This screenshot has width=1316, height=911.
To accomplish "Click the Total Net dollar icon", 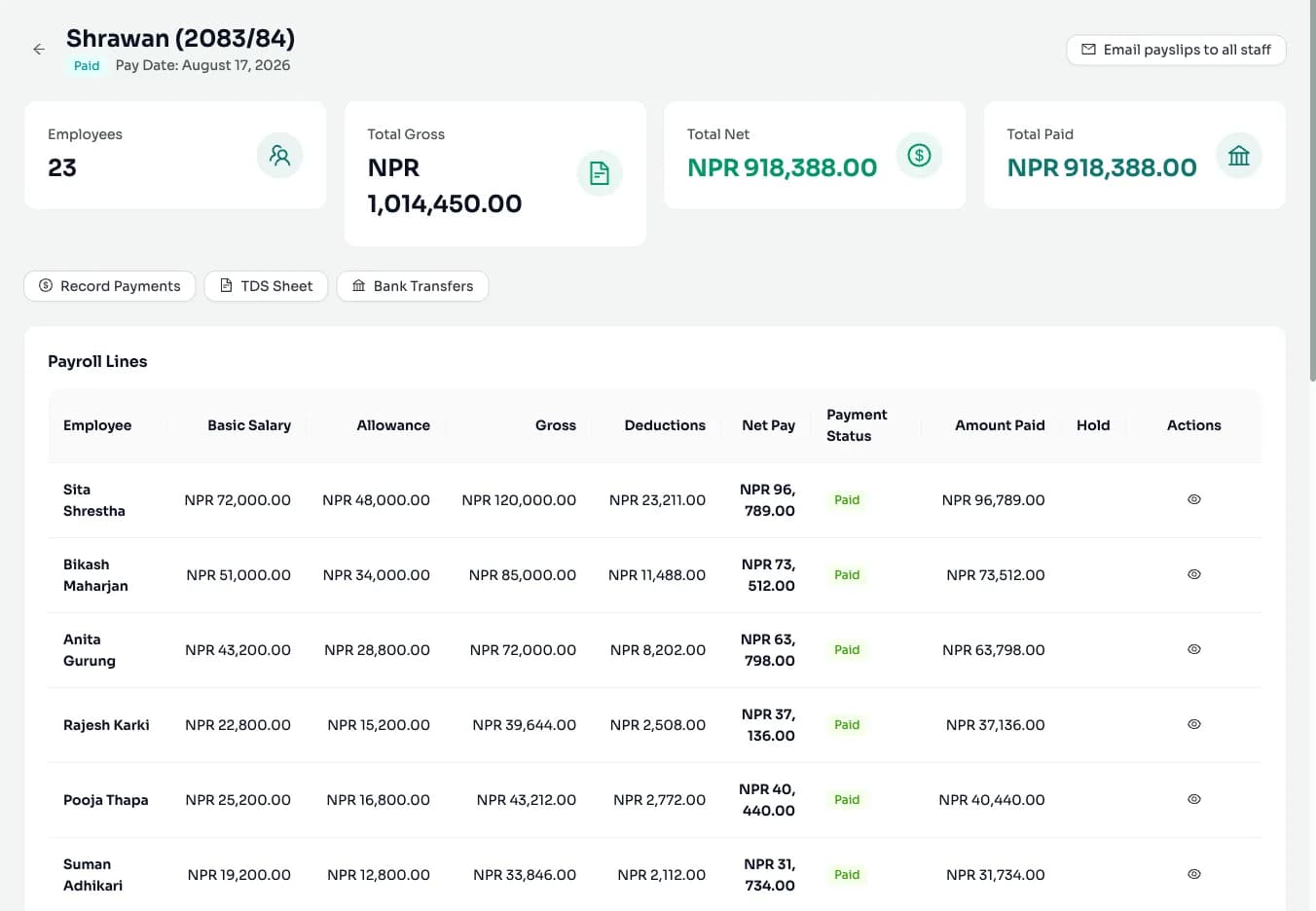I will tap(919, 156).
